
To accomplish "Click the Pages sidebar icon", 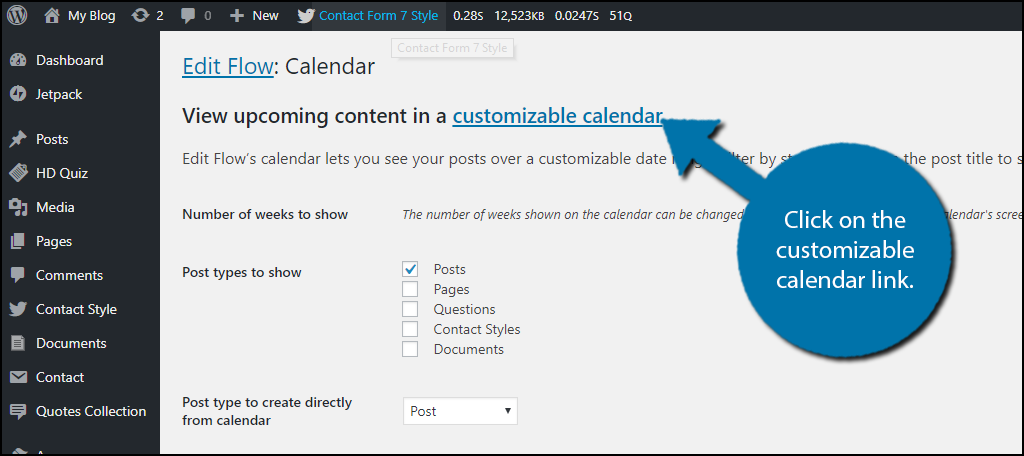I will [18, 241].
